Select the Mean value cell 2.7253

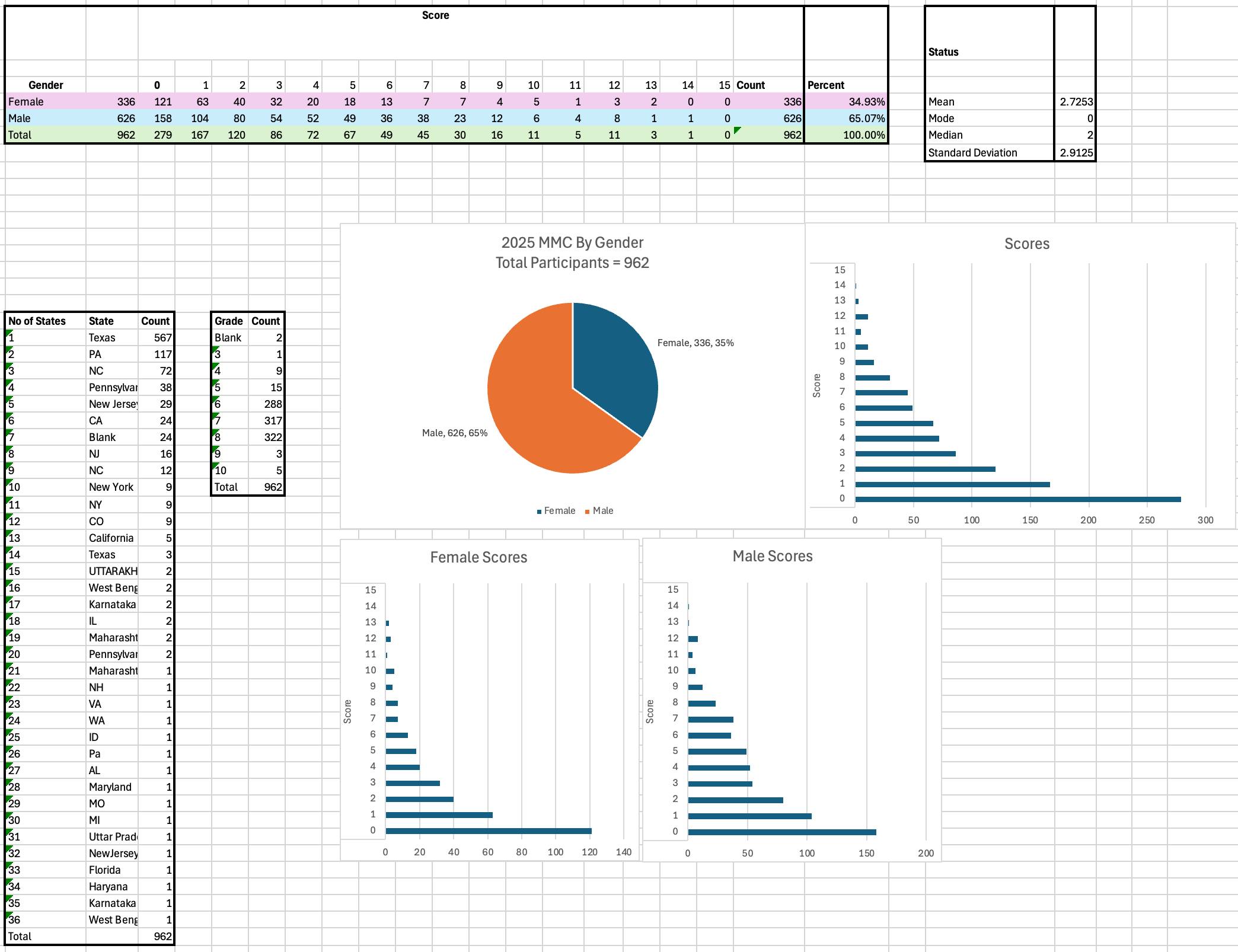point(1075,102)
